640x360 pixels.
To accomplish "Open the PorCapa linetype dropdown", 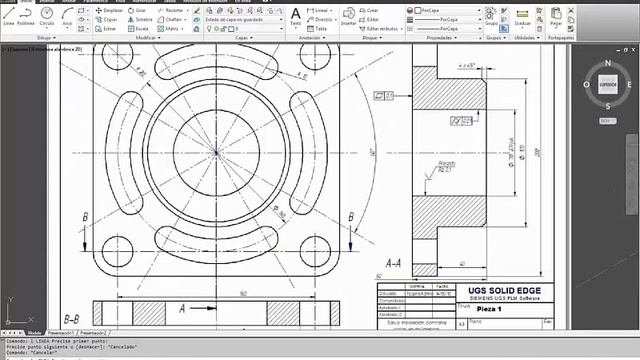I will click(448, 29).
